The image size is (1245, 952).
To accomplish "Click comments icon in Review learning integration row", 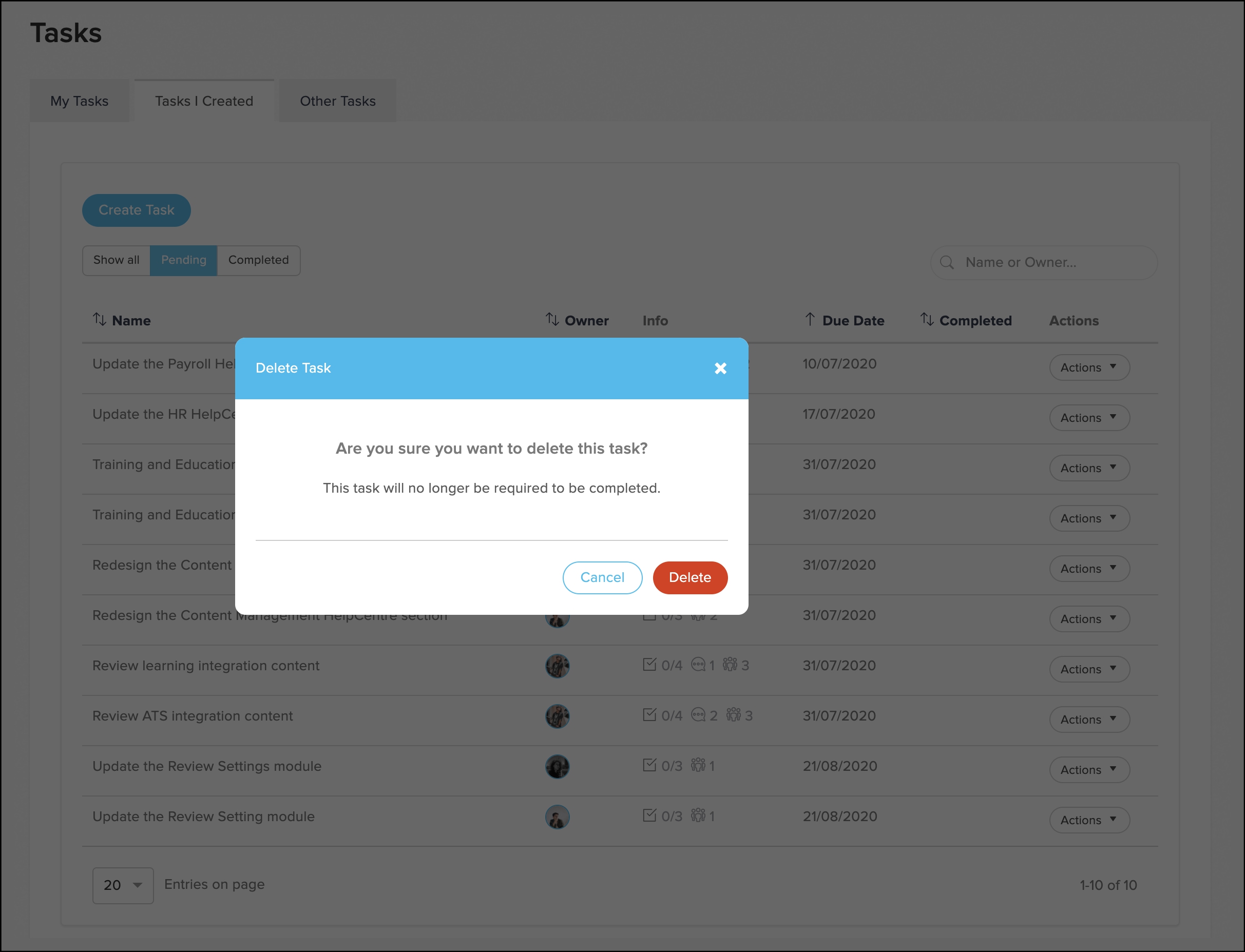I will pos(698,664).
